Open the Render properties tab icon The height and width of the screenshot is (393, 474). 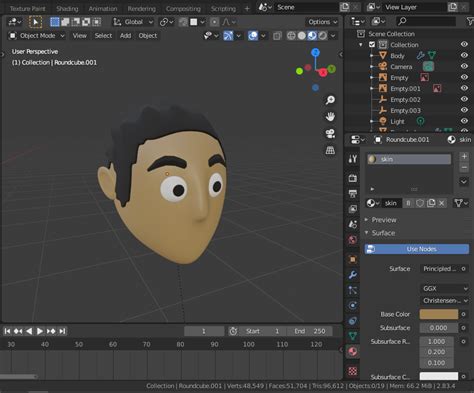(x=353, y=178)
